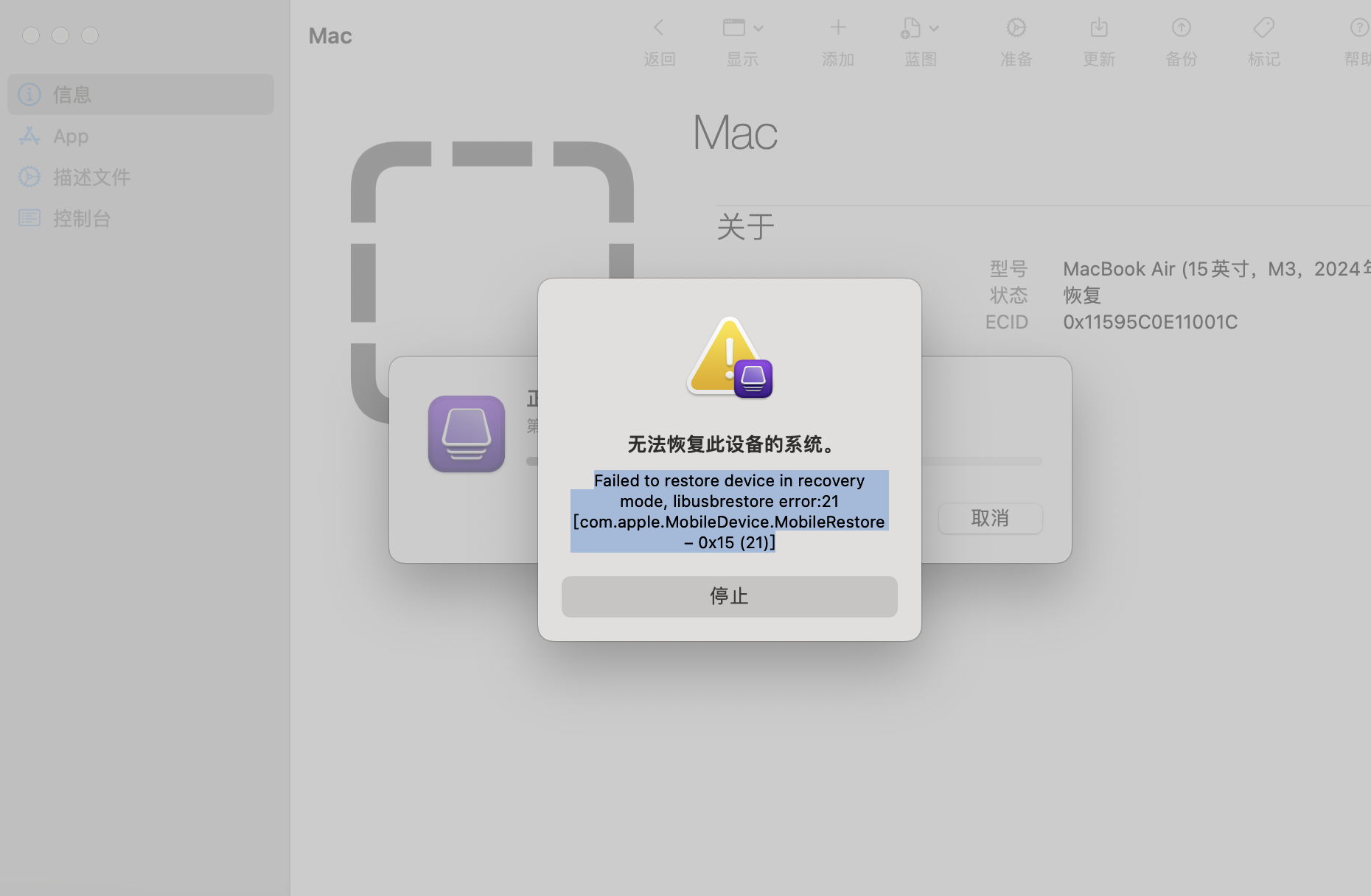
Task: Click the window close button
Action: (x=31, y=35)
